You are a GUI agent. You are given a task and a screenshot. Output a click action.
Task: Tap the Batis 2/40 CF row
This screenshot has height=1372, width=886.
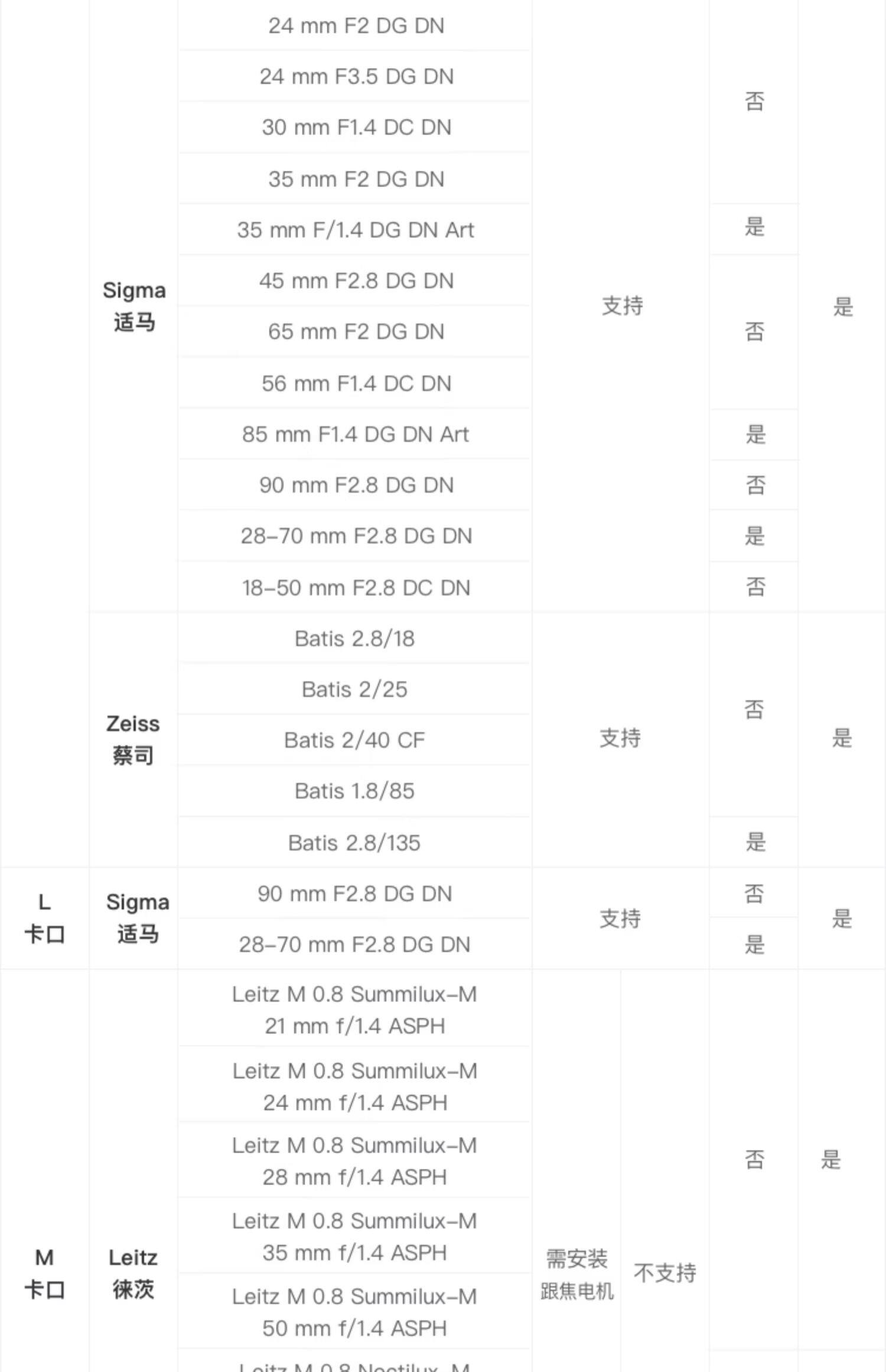354,740
